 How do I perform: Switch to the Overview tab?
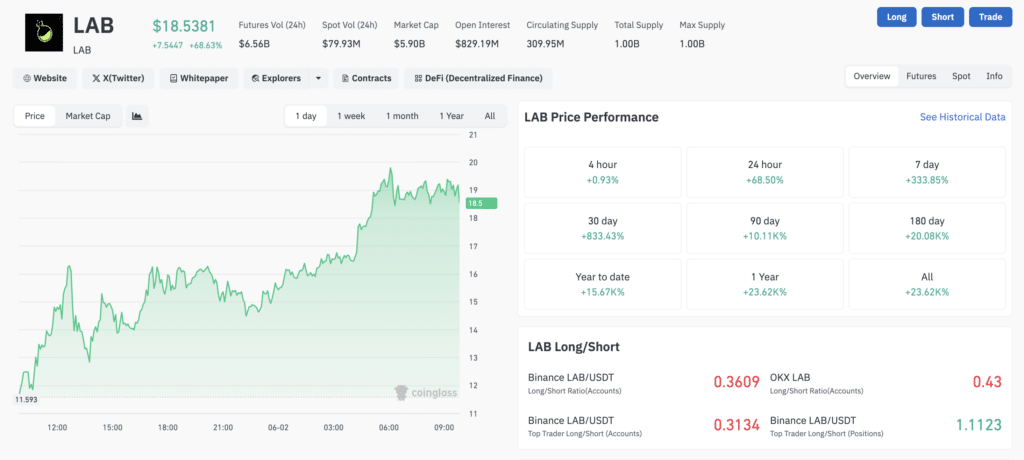(872, 76)
